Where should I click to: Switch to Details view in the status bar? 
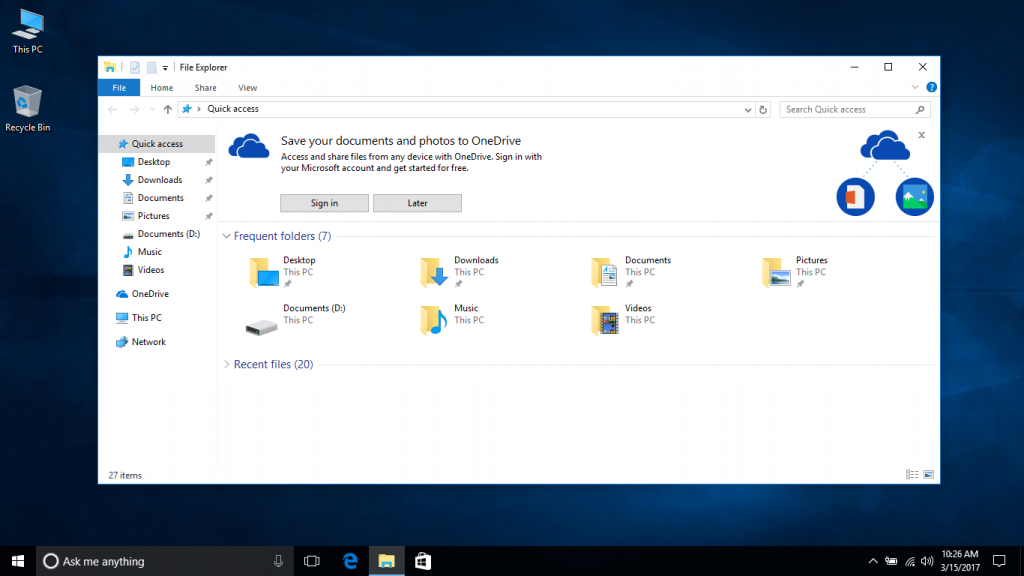click(x=911, y=473)
